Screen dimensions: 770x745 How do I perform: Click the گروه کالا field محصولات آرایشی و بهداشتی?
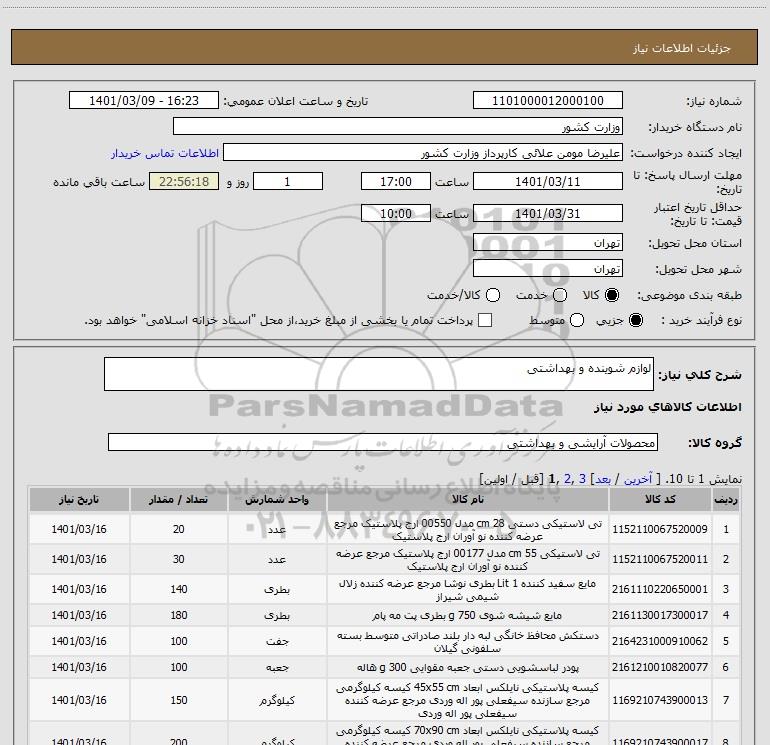click(x=383, y=442)
